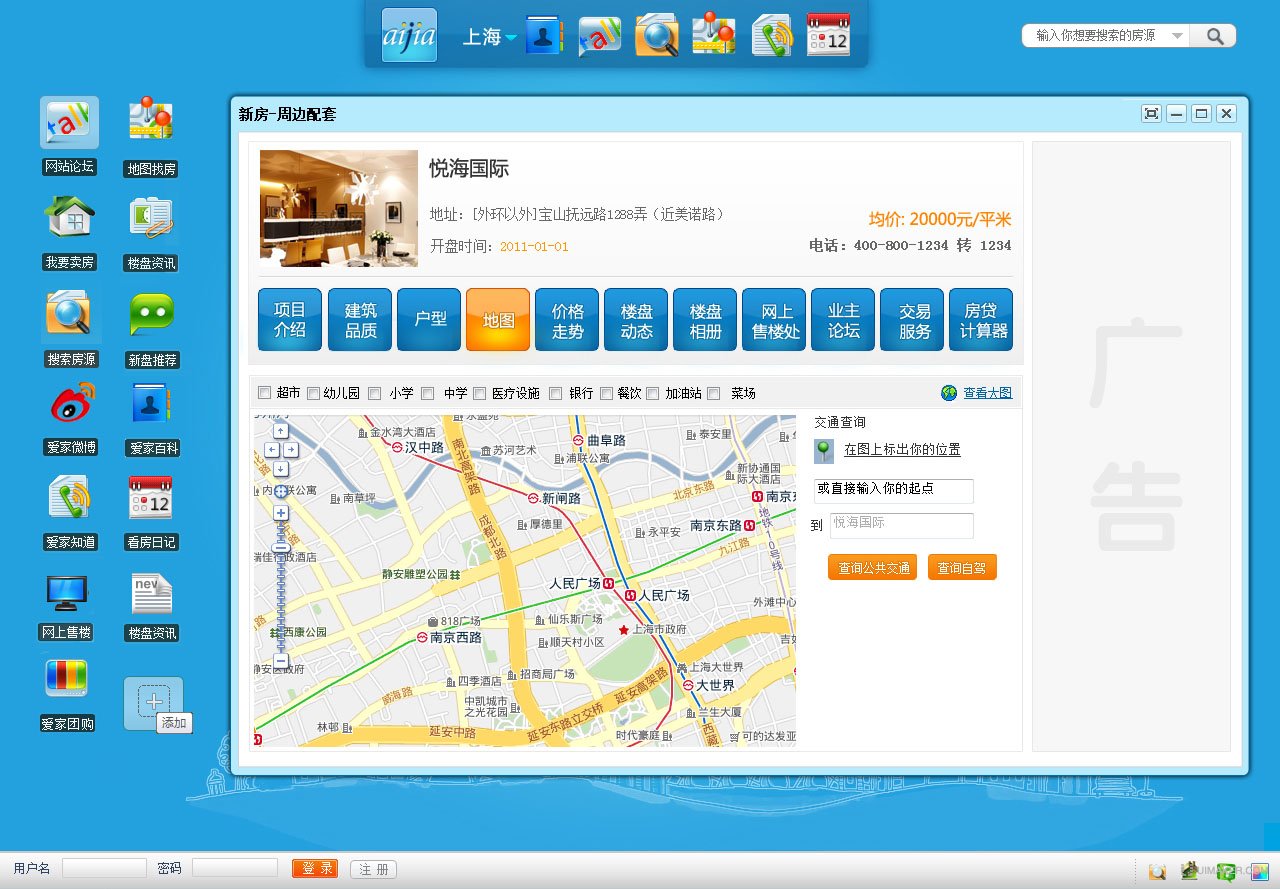
Task: Switch to 房贷计算器 tab
Action: [981, 320]
